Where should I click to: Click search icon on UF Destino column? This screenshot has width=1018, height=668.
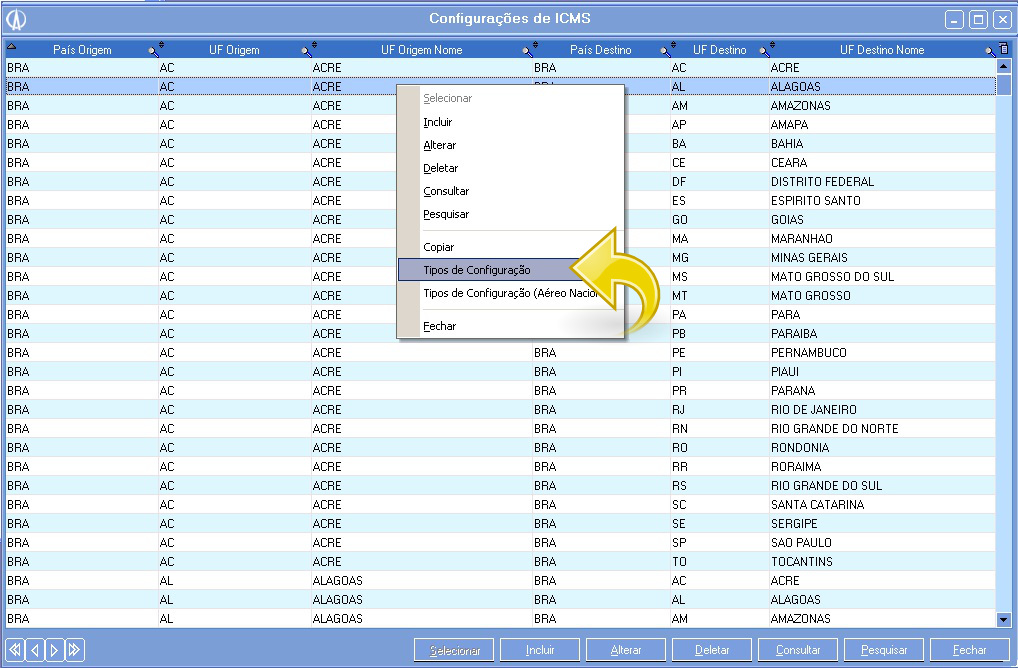764,50
